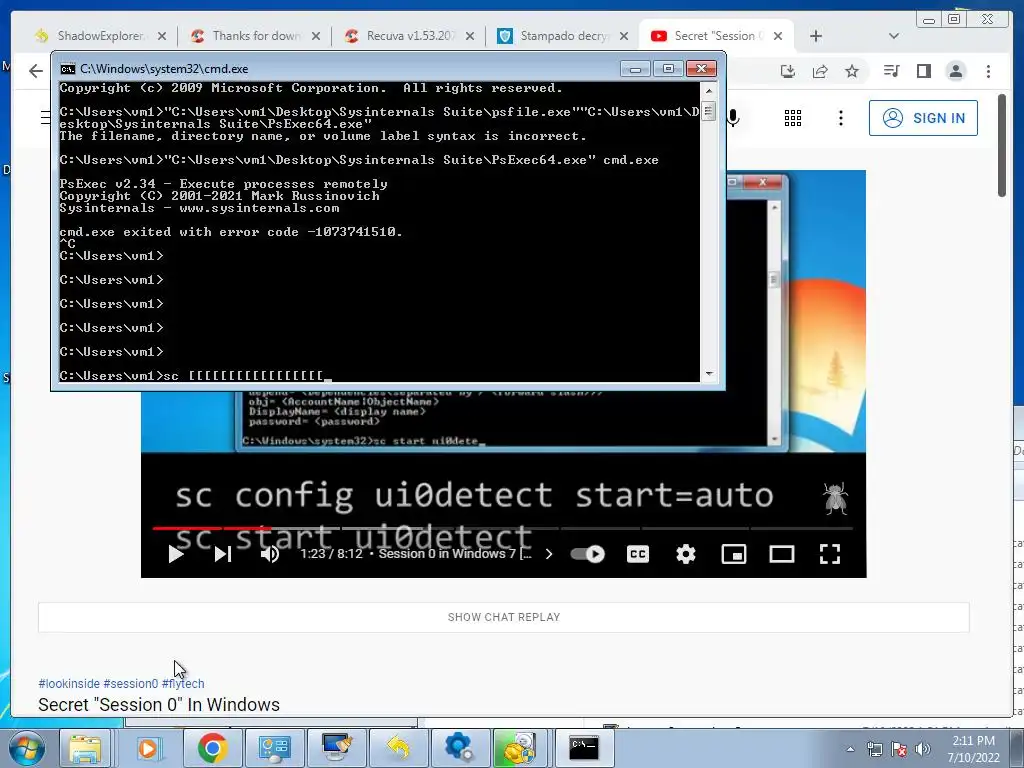Play the YouTube video
1024x768 pixels.
(x=176, y=554)
